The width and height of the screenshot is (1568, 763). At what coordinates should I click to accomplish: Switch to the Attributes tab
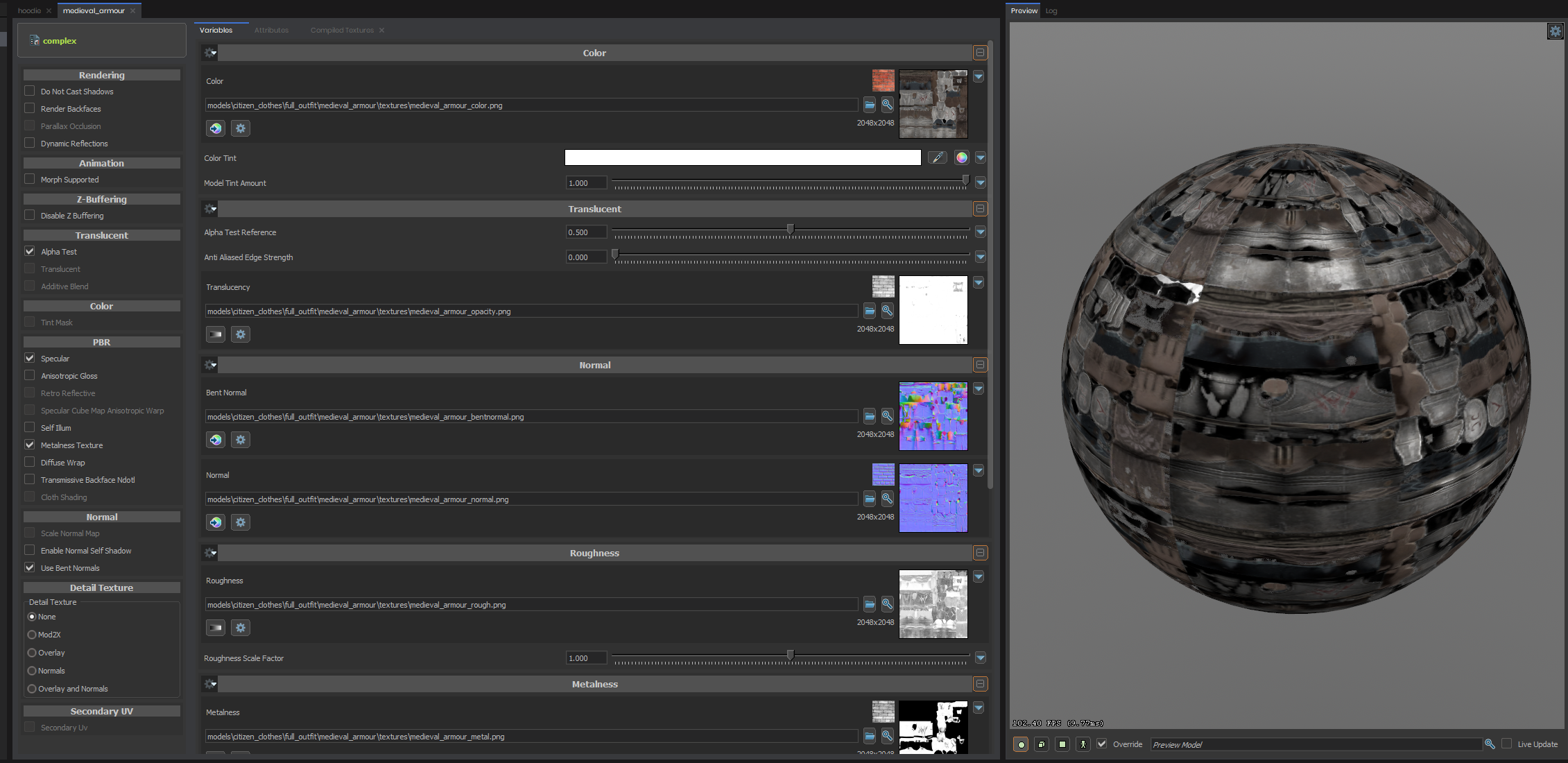tap(271, 30)
